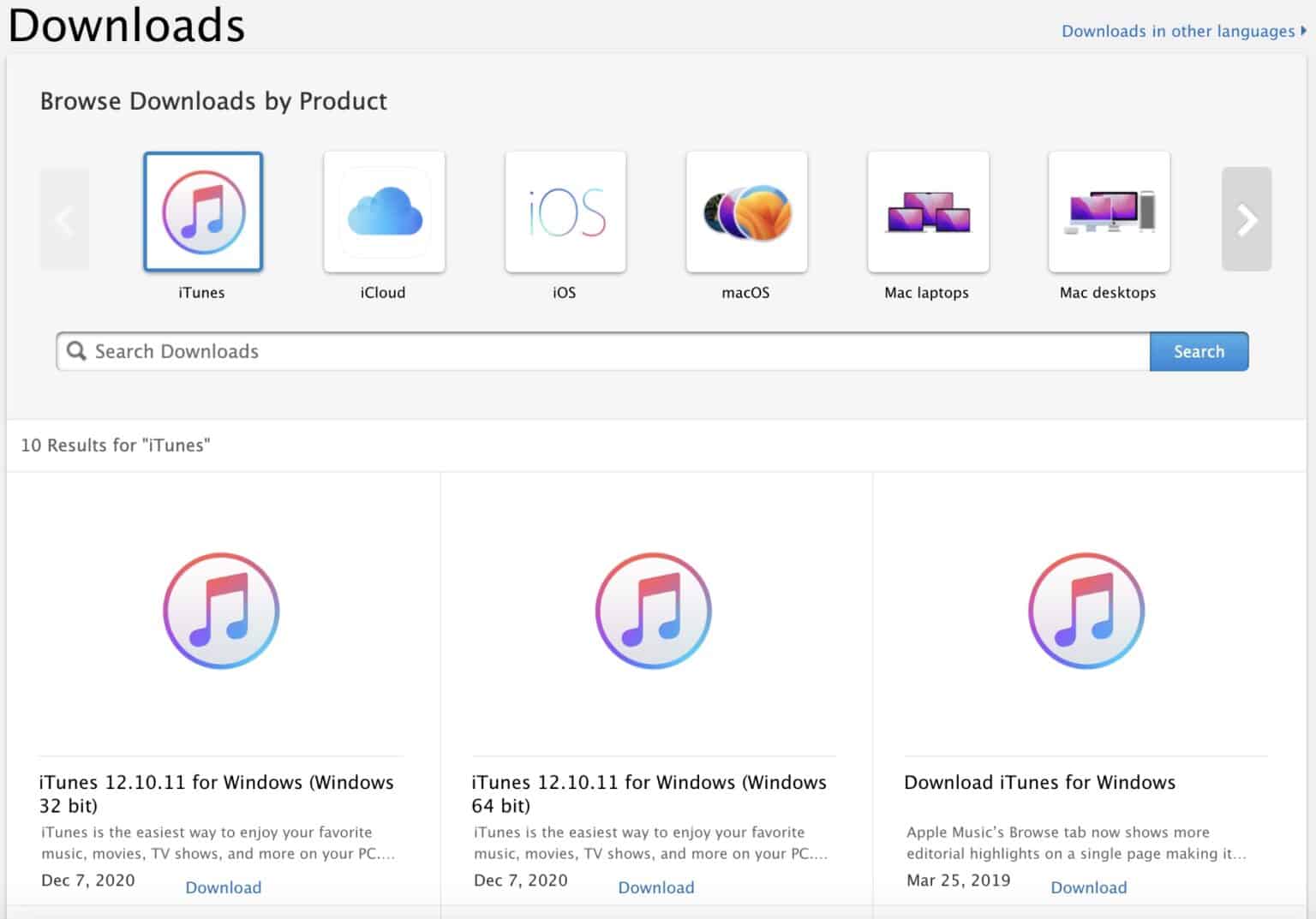Viewport: 1316px width, 919px height.
Task: Pick the Mac desktops product tile
Action: [1109, 212]
